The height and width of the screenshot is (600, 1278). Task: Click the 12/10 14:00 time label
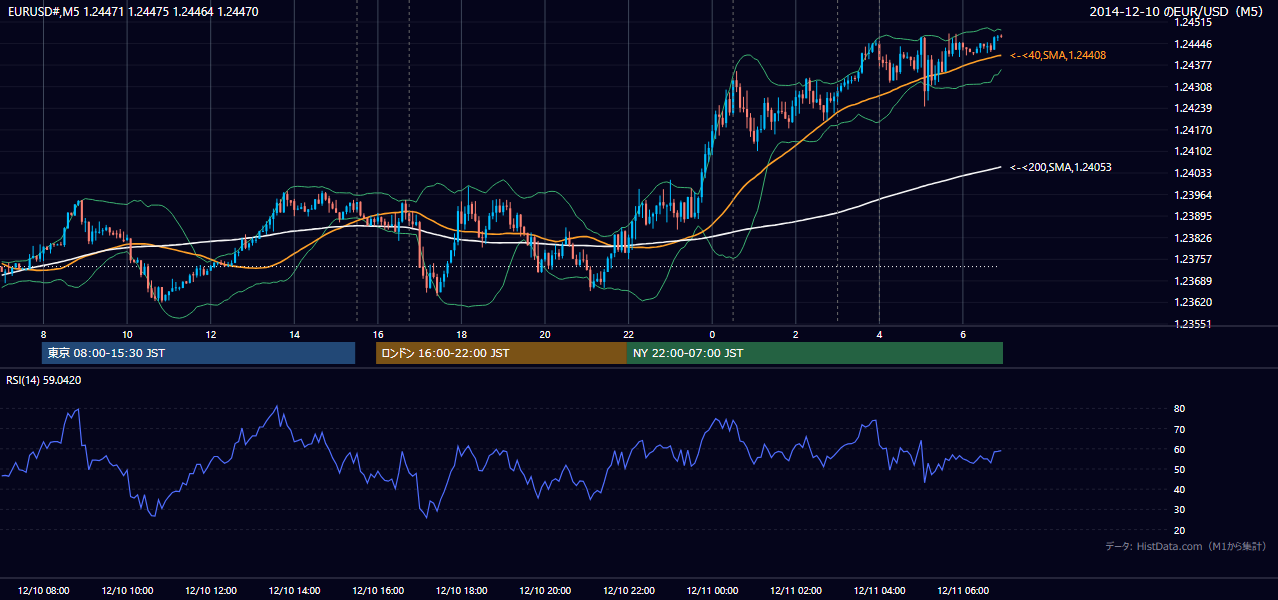pos(294,591)
